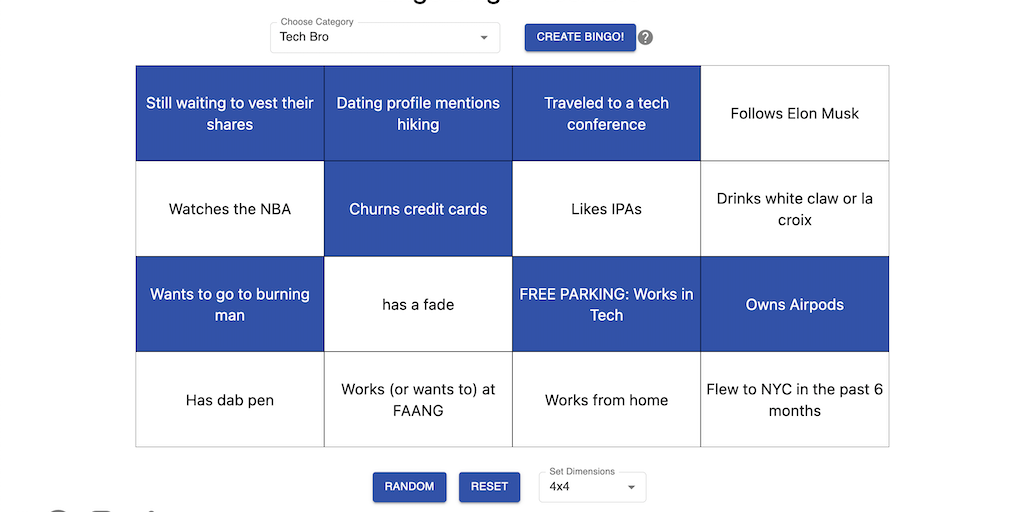Select the 'has a fade' cell
The height and width of the screenshot is (512, 1024).
[418, 304]
